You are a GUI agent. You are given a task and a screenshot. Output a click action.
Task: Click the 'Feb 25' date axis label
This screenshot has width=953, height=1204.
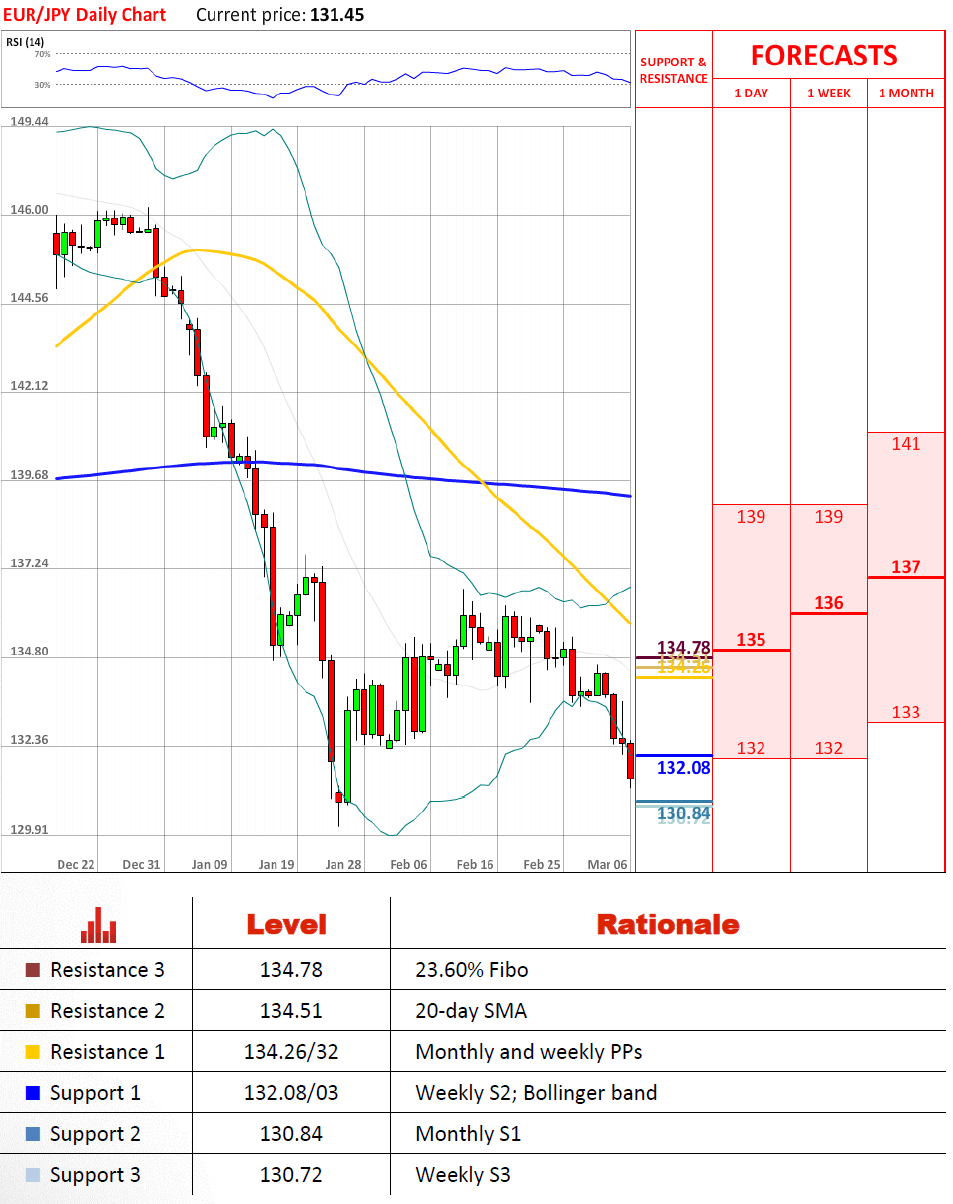[x=542, y=865]
